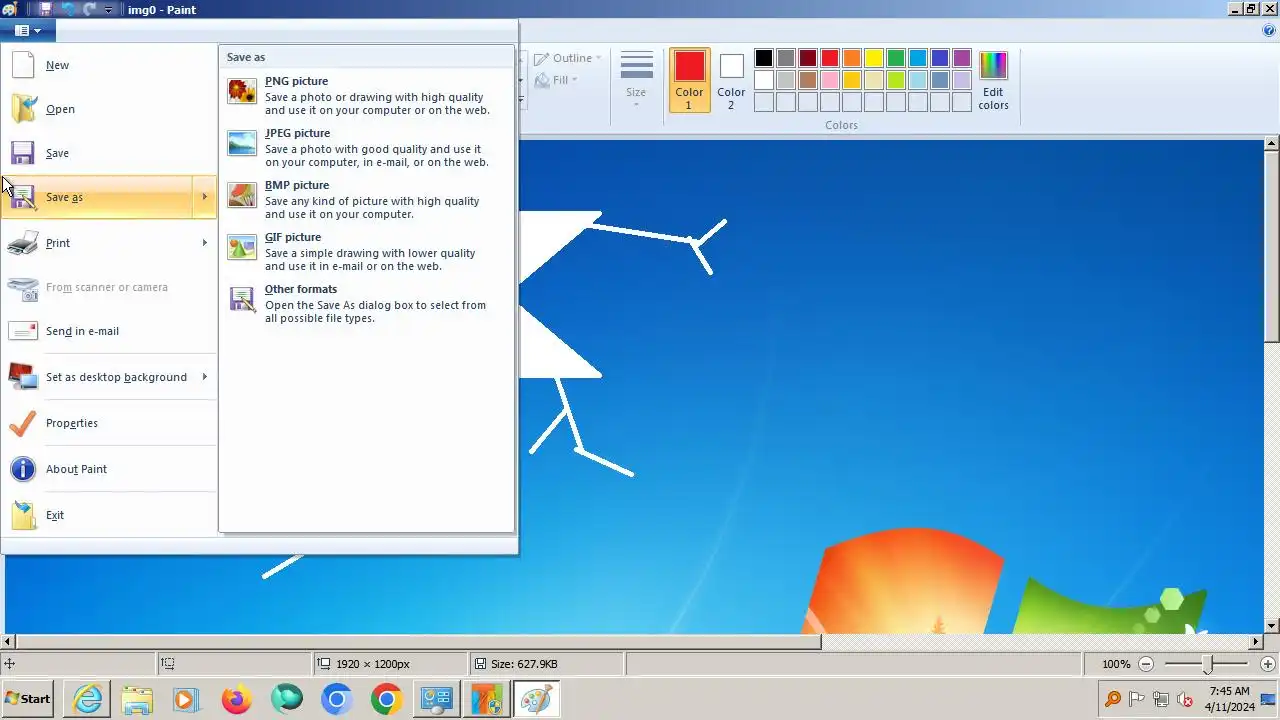Viewport: 1280px width, 720px height.
Task: Expand Set as desktop background submenu arrow
Action: coord(205,377)
